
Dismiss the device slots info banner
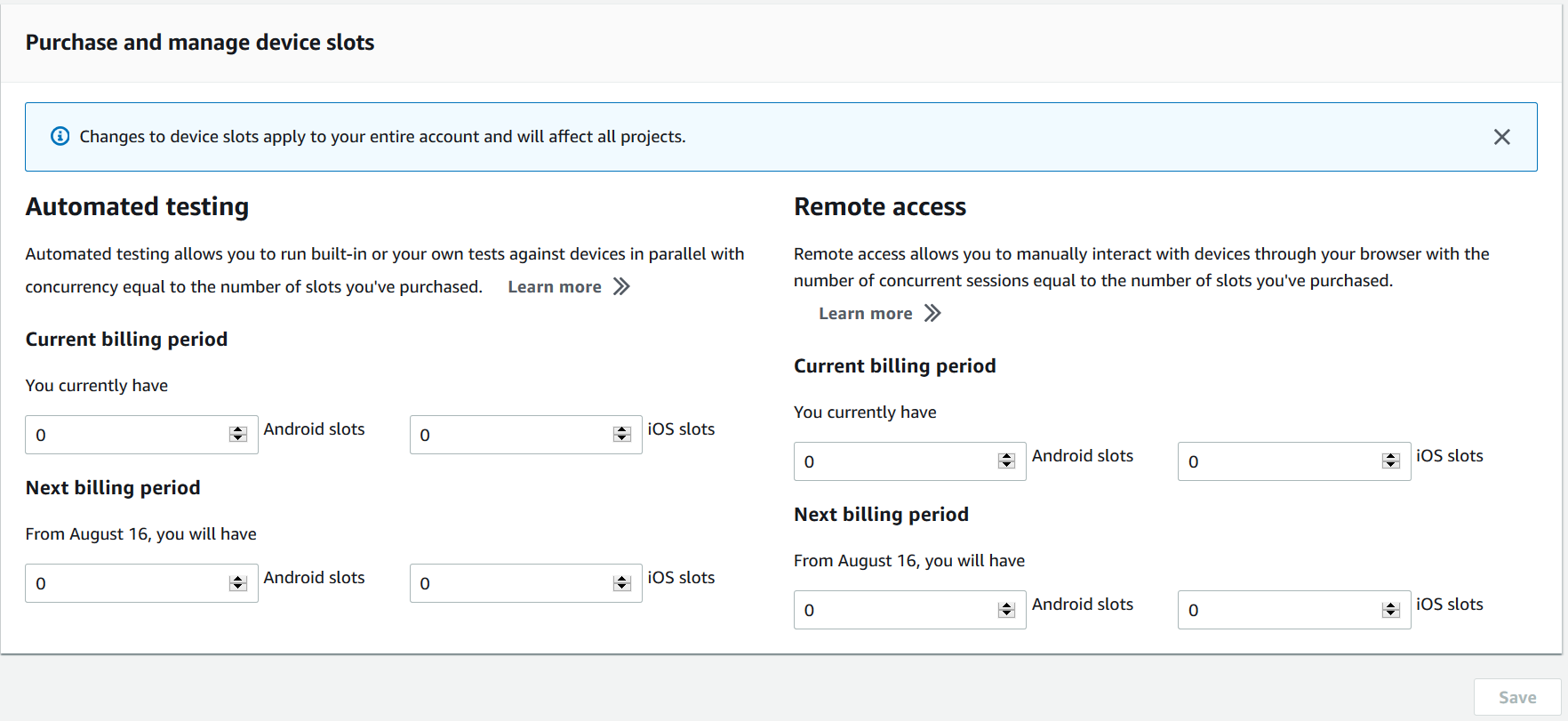1501,137
